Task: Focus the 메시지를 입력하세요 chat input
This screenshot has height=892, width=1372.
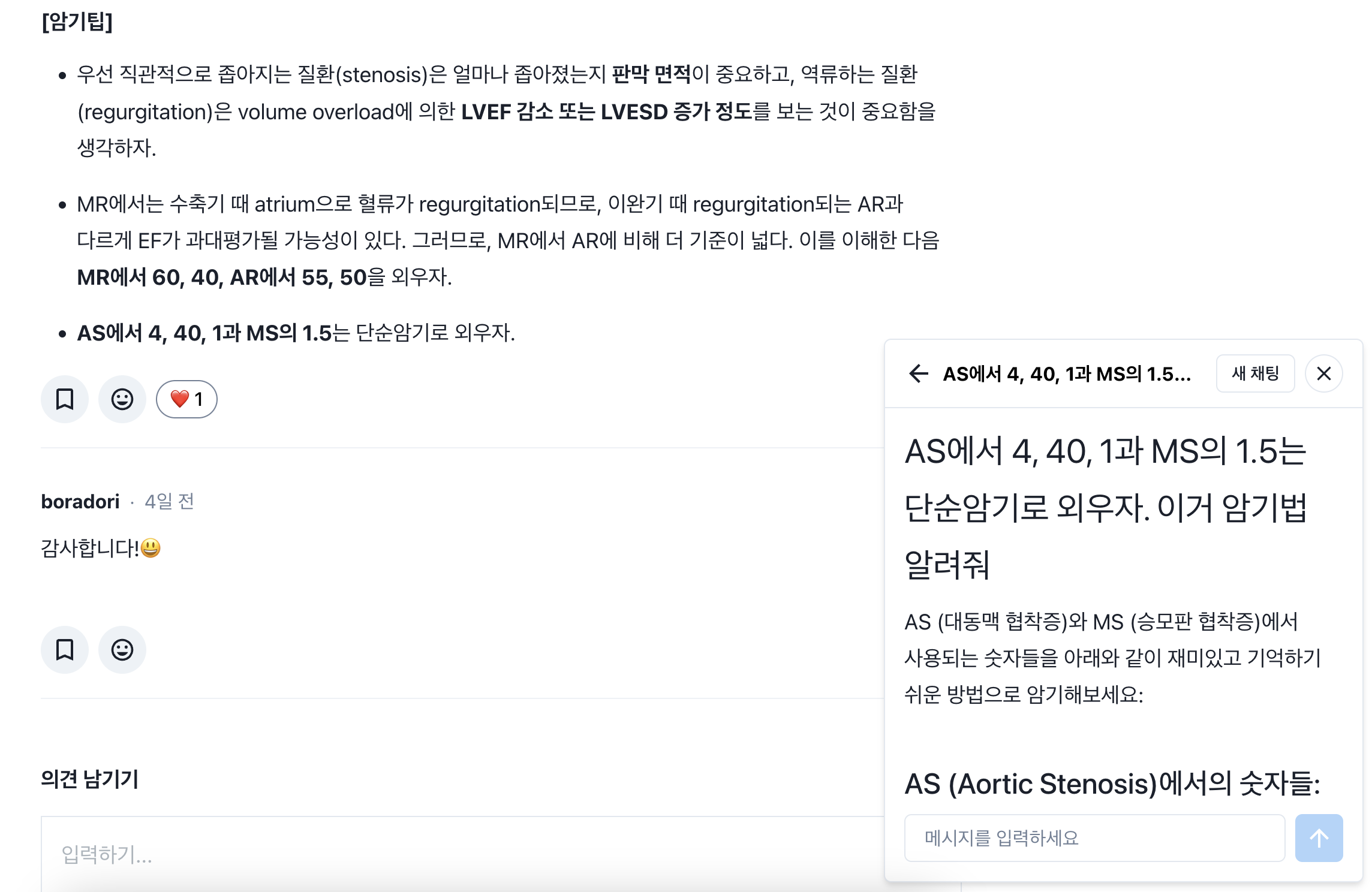Action: [x=1095, y=837]
